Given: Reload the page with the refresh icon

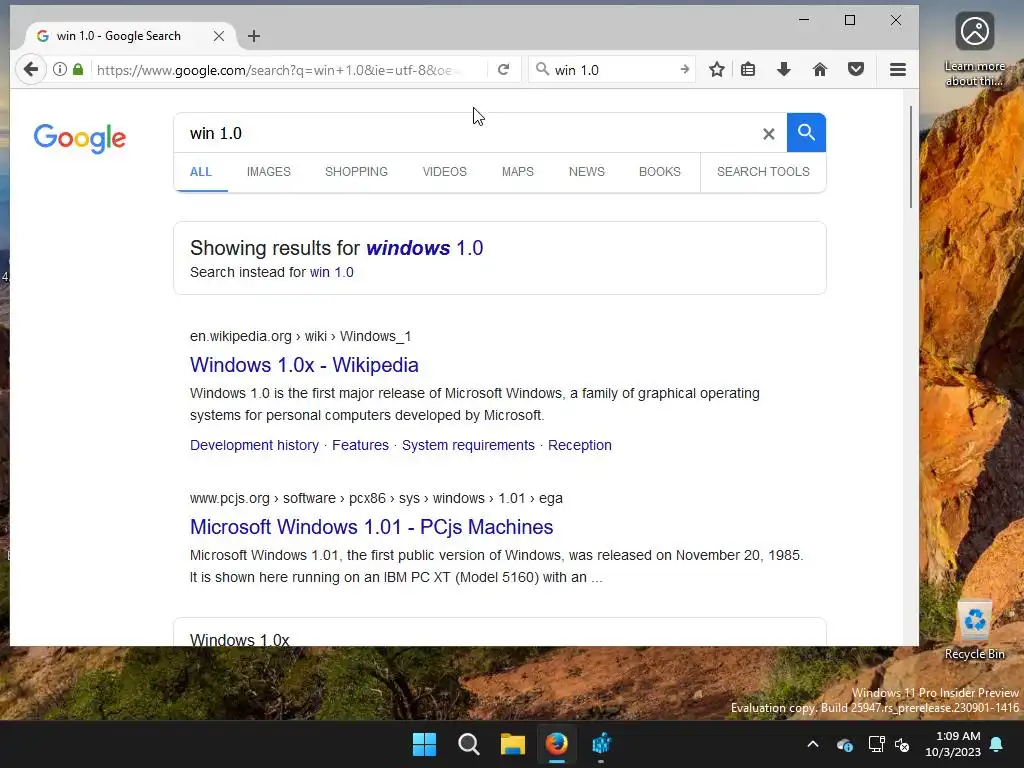Looking at the screenshot, I should pyautogui.click(x=503, y=69).
